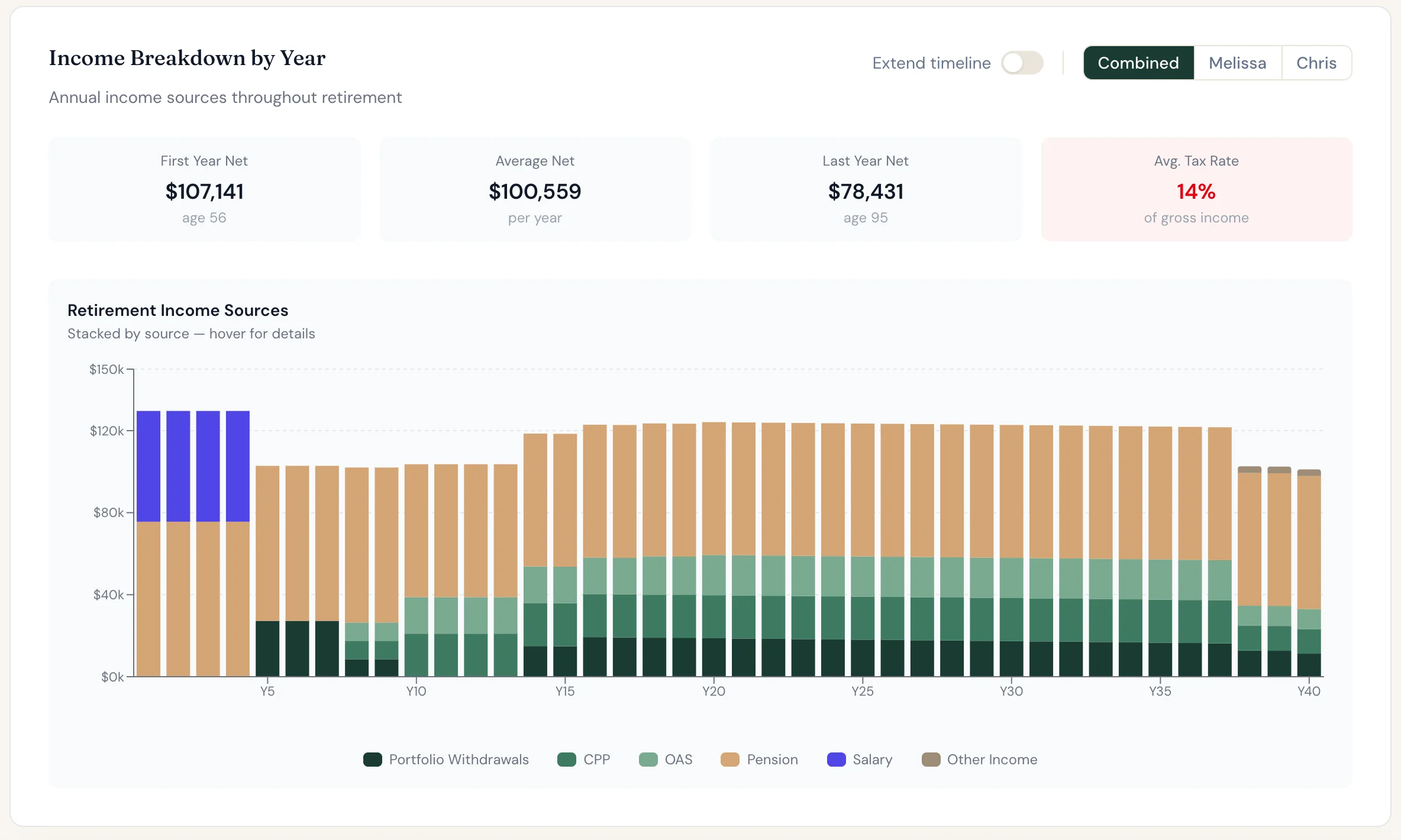Viewport: 1401px width, 840px height.
Task: Click the $78,431 last year value
Action: [866, 192]
